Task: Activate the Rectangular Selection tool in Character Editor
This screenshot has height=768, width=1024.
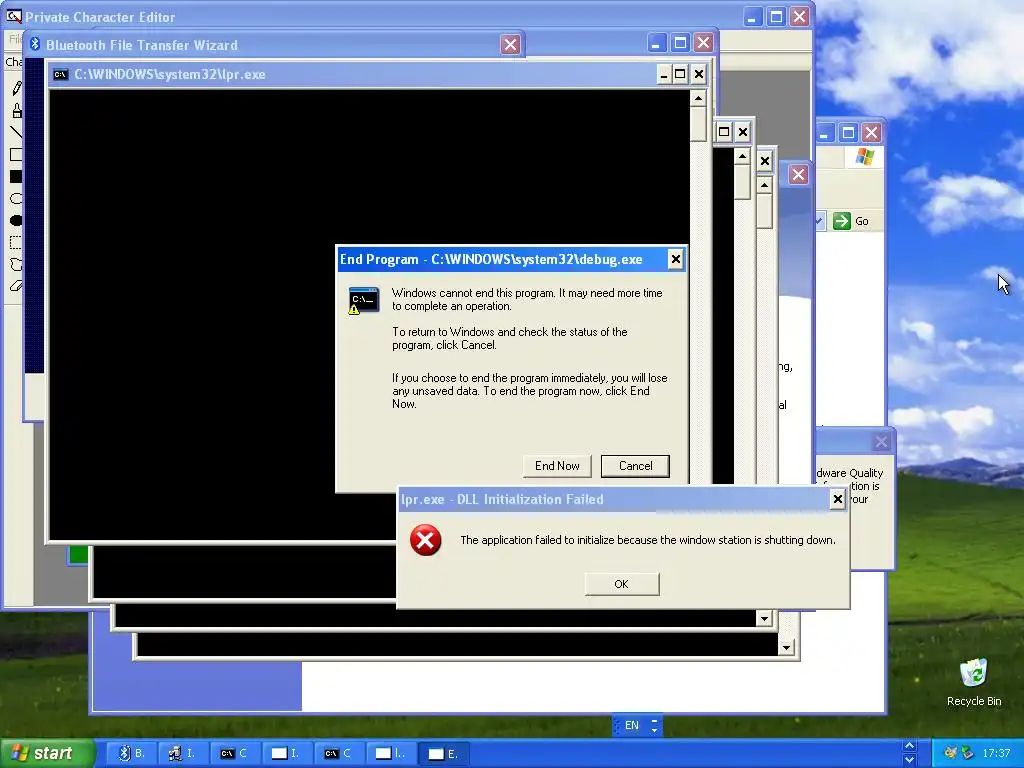Action: 16,243
